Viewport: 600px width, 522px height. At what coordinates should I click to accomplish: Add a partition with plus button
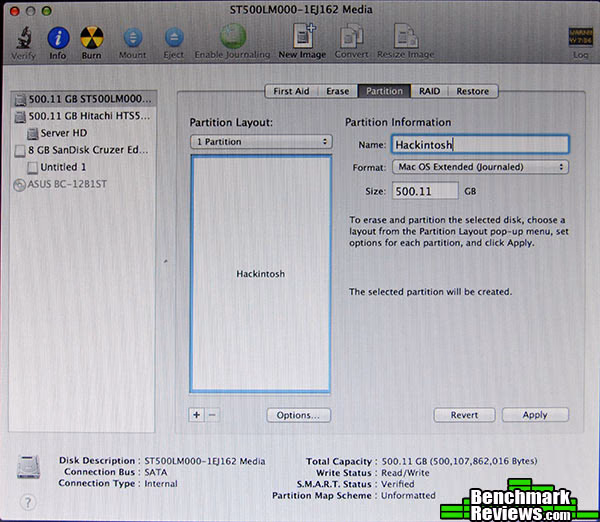click(197, 415)
